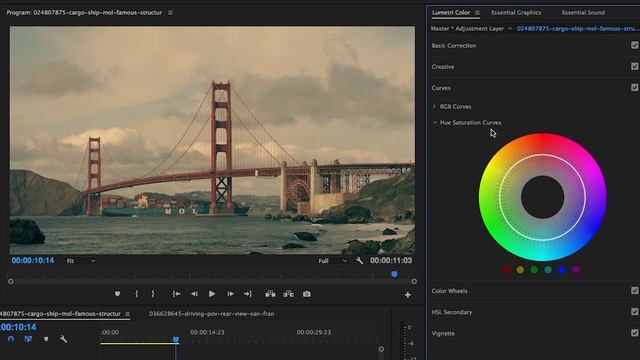640x360 pixels.
Task: Click timeline panel playhead timecode
Action: (x=18, y=327)
